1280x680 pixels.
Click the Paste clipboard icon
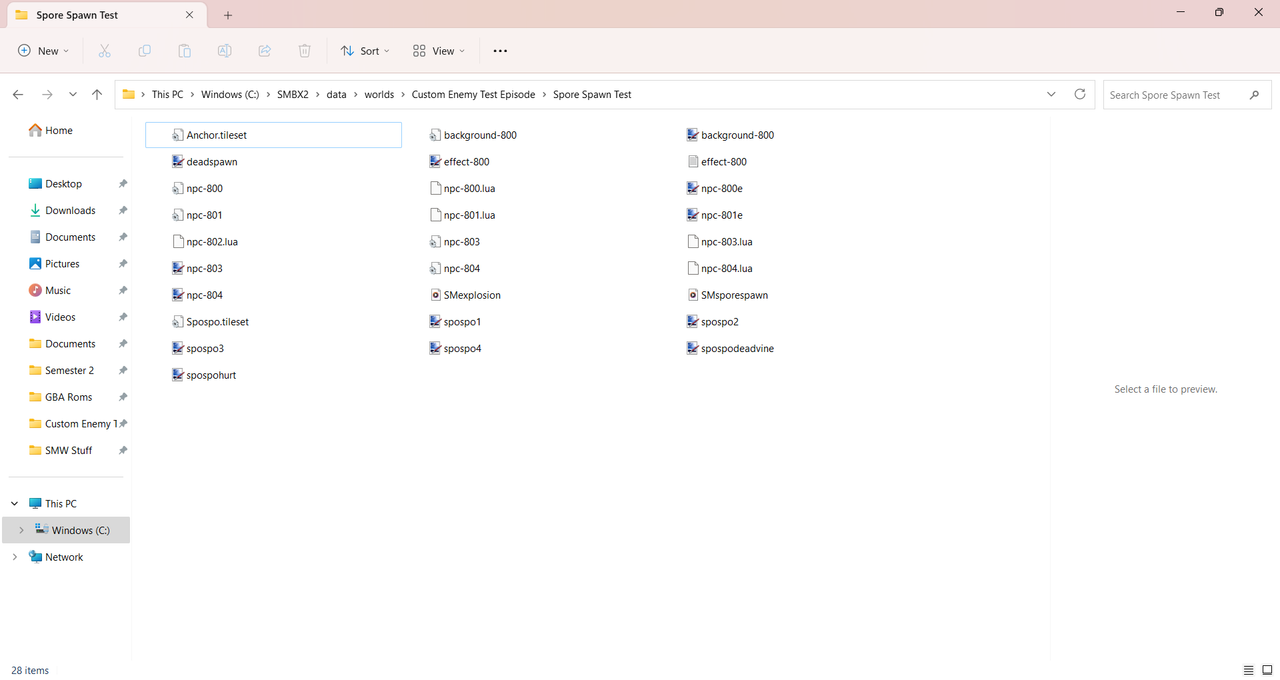[x=184, y=51]
